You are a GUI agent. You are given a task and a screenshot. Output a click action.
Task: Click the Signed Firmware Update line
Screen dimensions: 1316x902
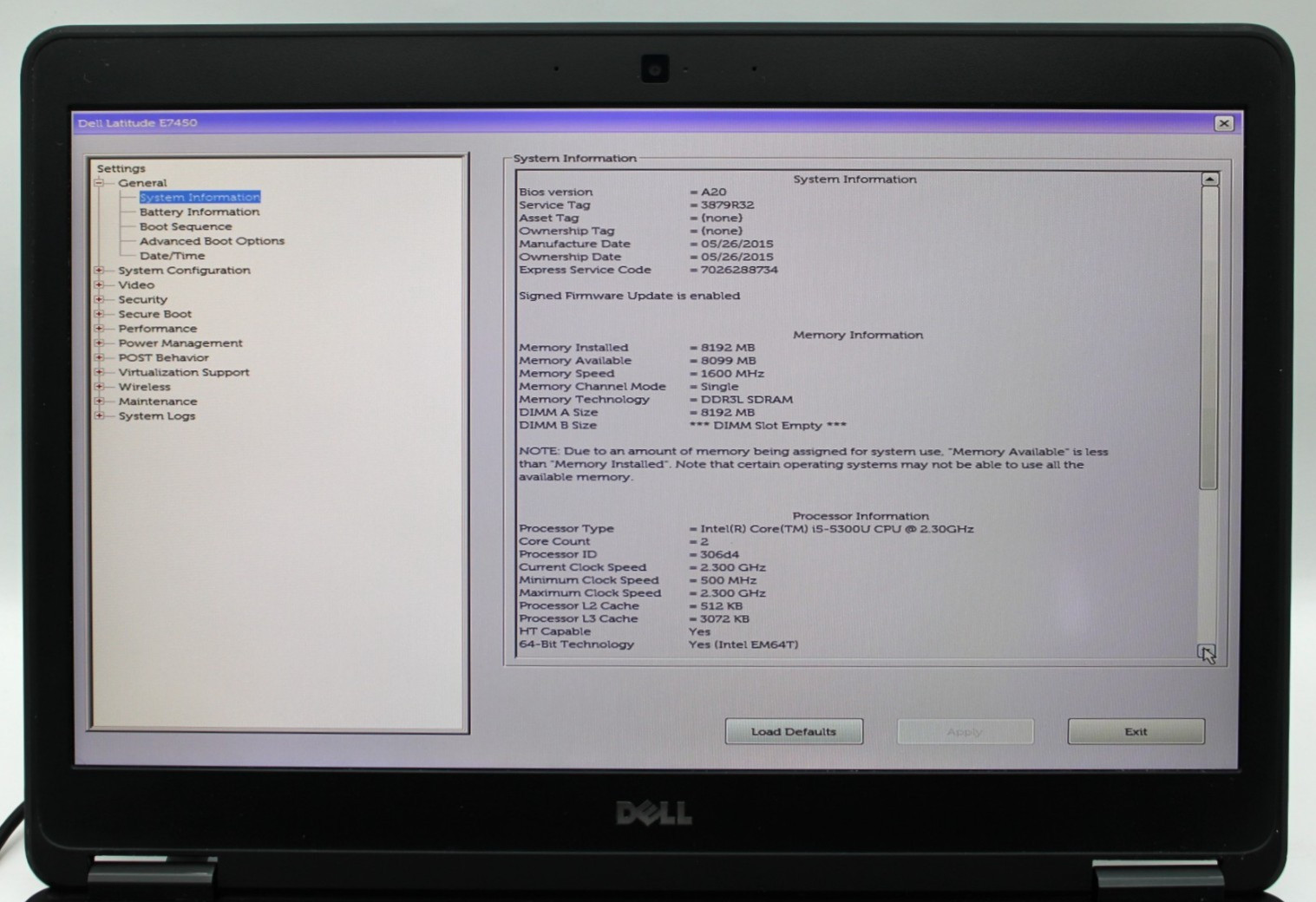(x=629, y=296)
